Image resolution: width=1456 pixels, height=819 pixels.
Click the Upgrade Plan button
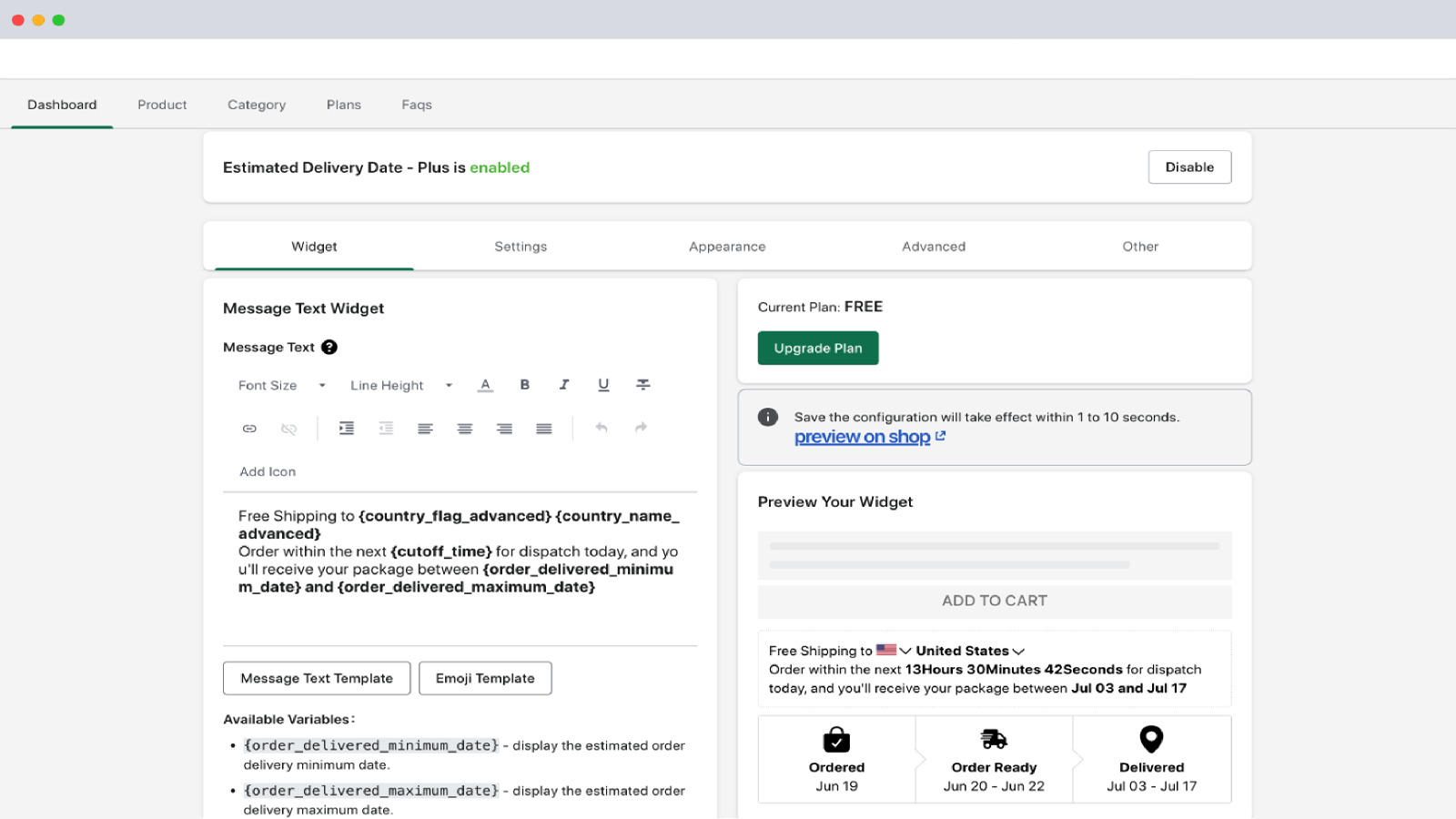tap(817, 349)
